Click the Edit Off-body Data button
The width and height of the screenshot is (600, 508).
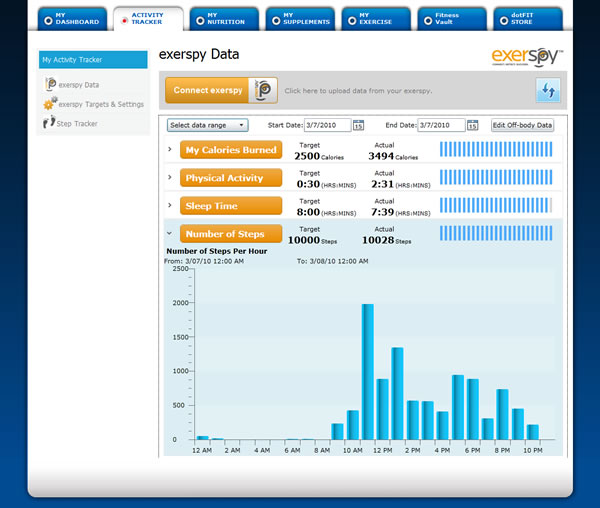[x=522, y=125]
